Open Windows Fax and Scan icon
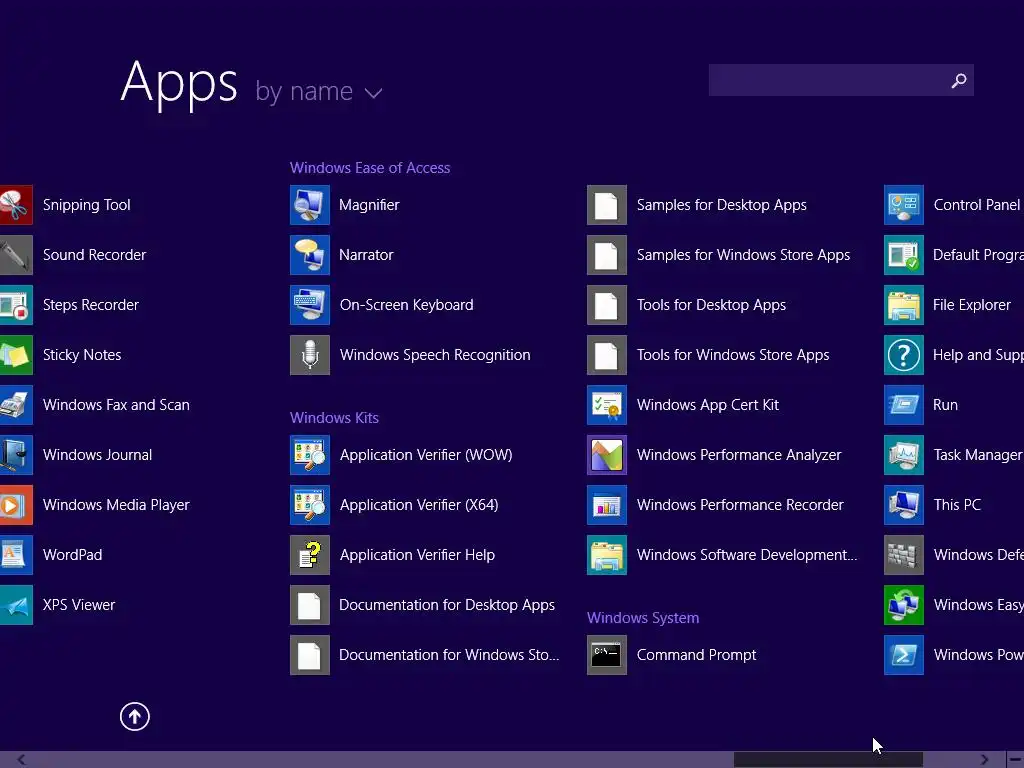The width and height of the screenshot is (1024, 768). point(16,405)
